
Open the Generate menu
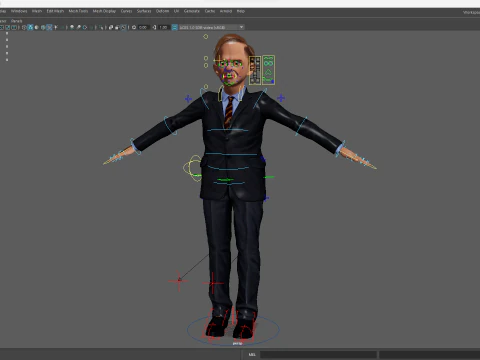point(192,11)
